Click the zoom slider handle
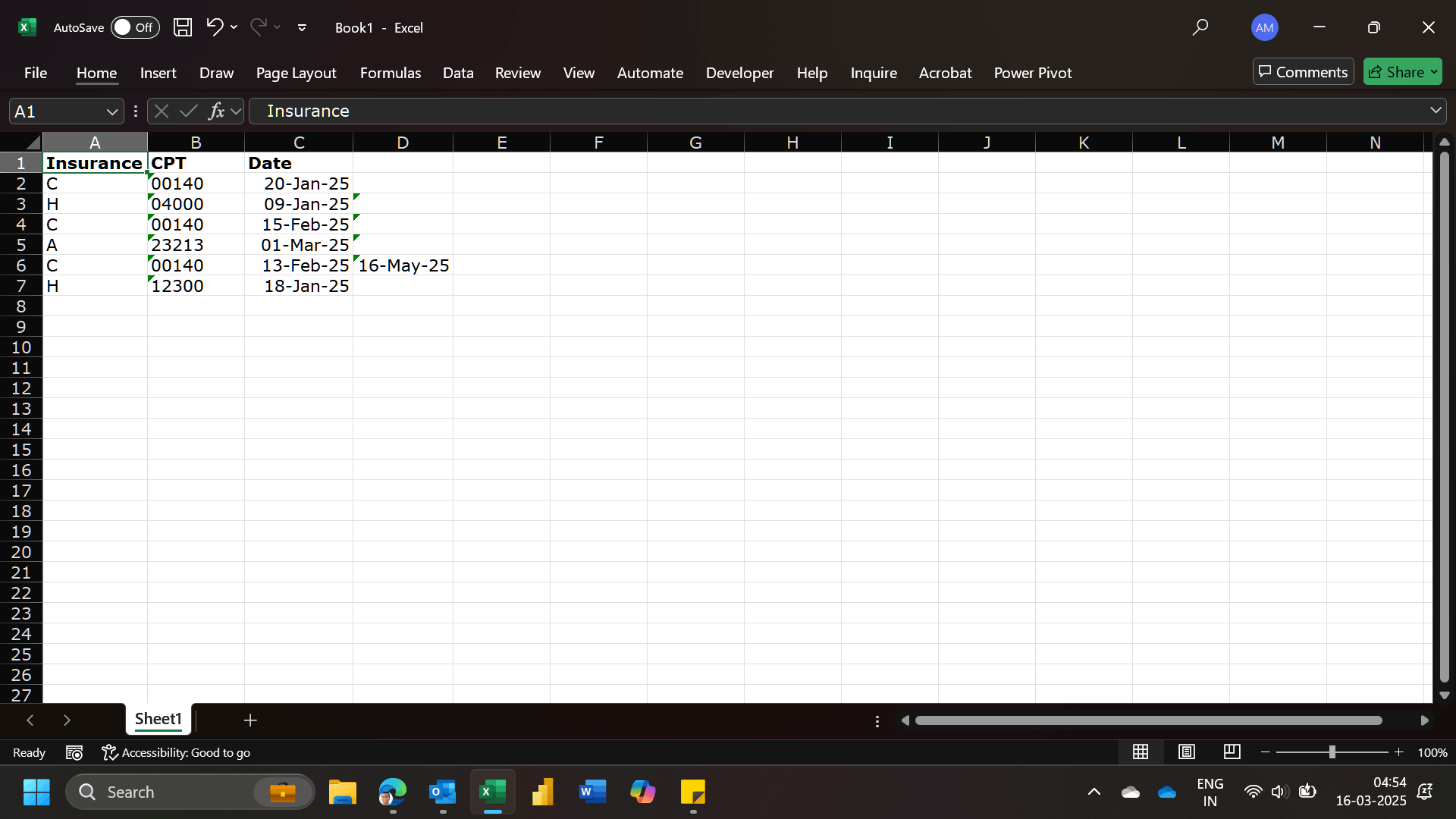The image size is (1456, 819). point(1332,752)
